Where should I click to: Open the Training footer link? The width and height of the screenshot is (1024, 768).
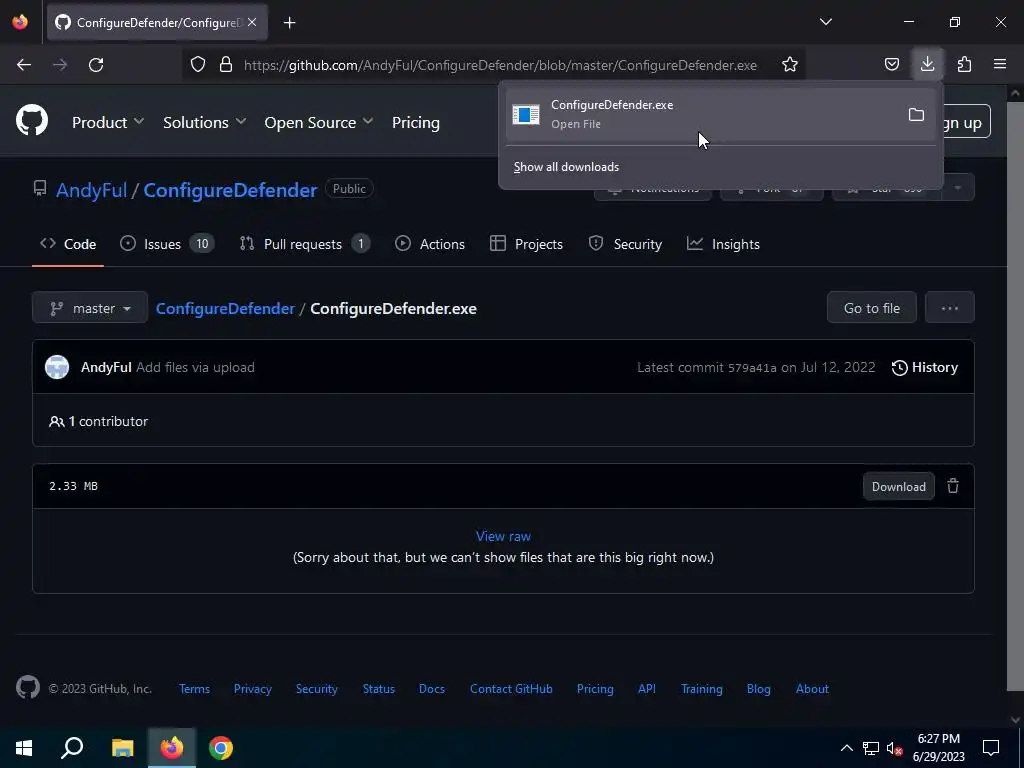pyautogui.click(x=701, y=688)
